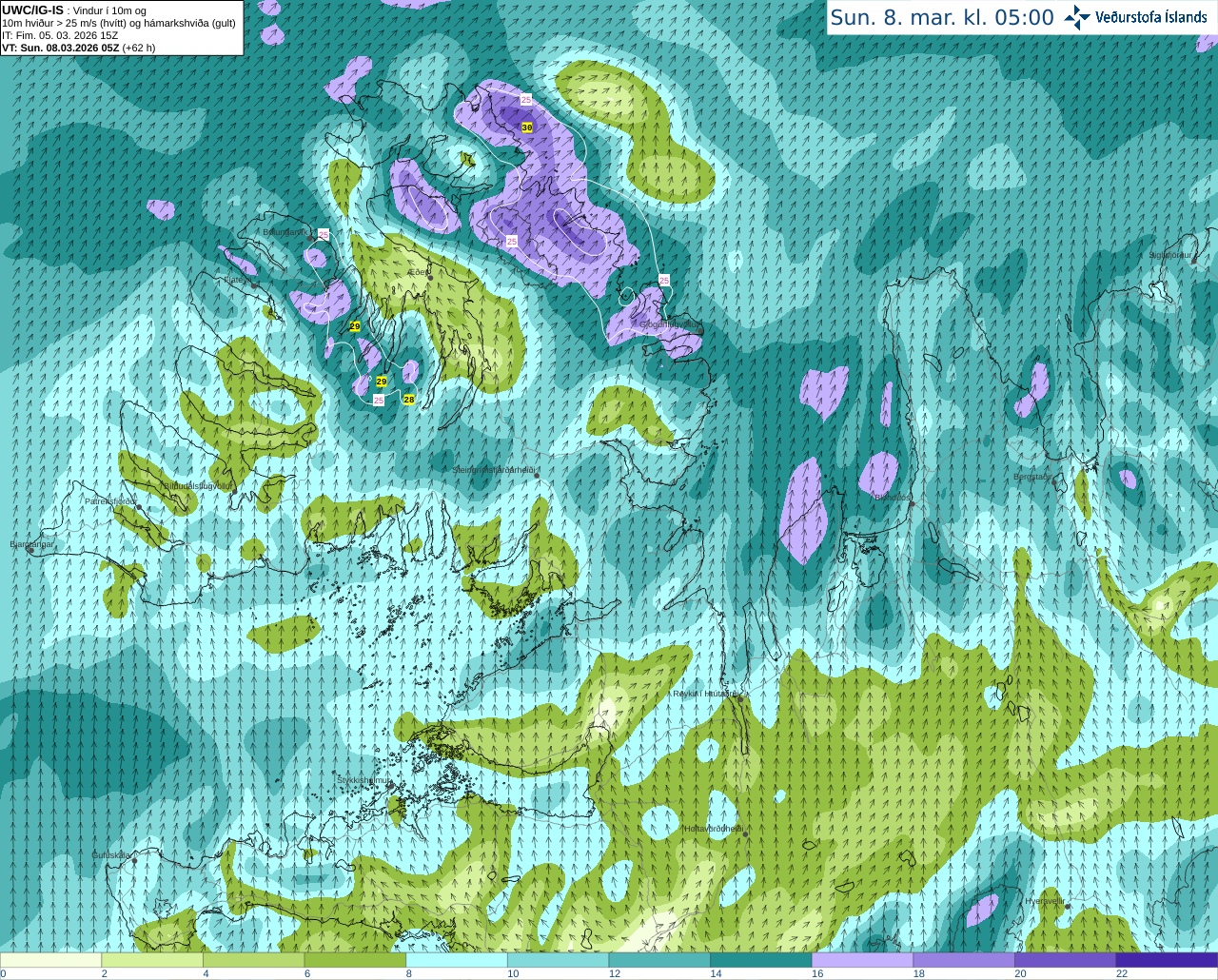The height and width of the screenshot is (980, 1218).
Task: Click the darkest purple legend swatch above 22
Action: [1167, 960]
